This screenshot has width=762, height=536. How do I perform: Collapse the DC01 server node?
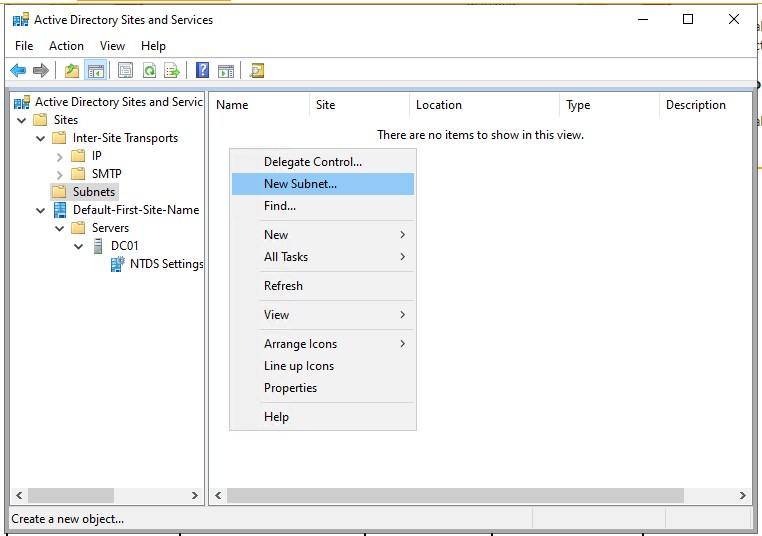(79, 246)
